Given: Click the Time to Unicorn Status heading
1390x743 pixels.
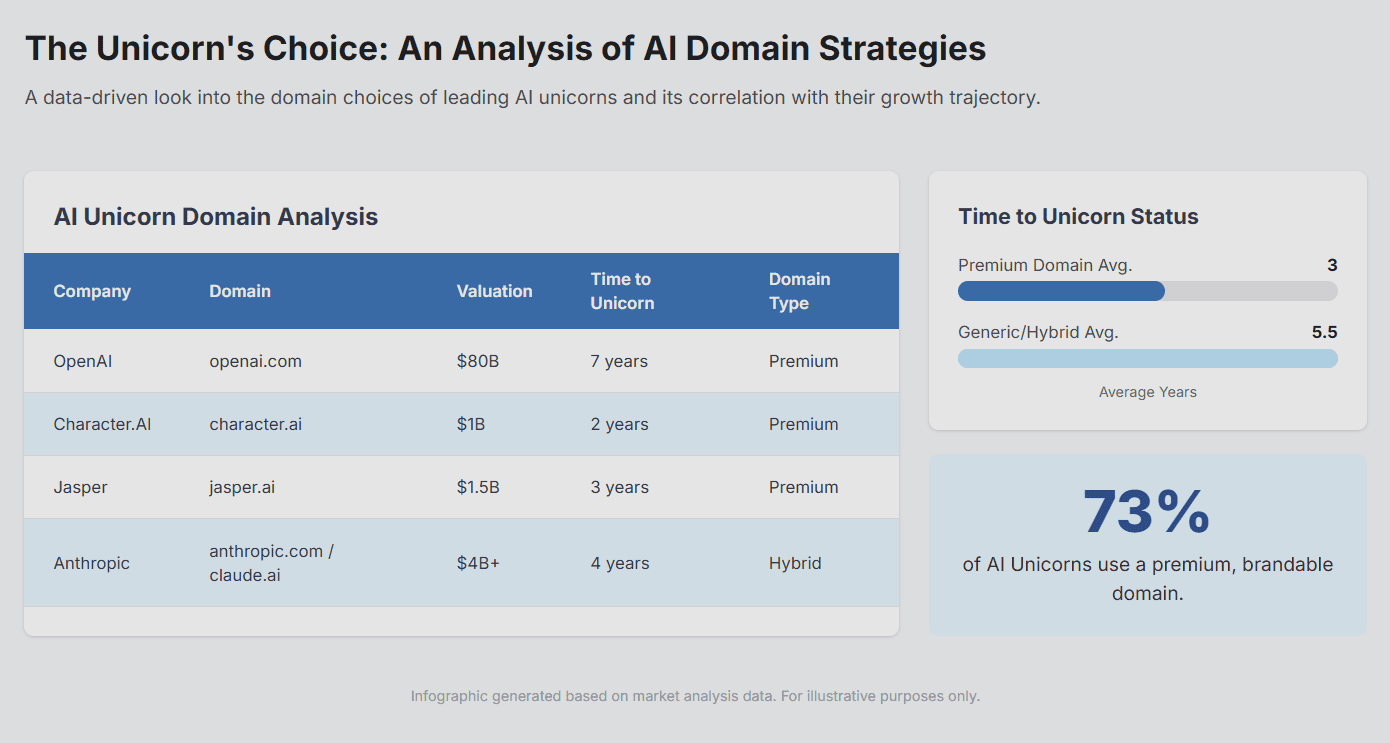Looking at the screenshot, I should [x=1078, y=217].
